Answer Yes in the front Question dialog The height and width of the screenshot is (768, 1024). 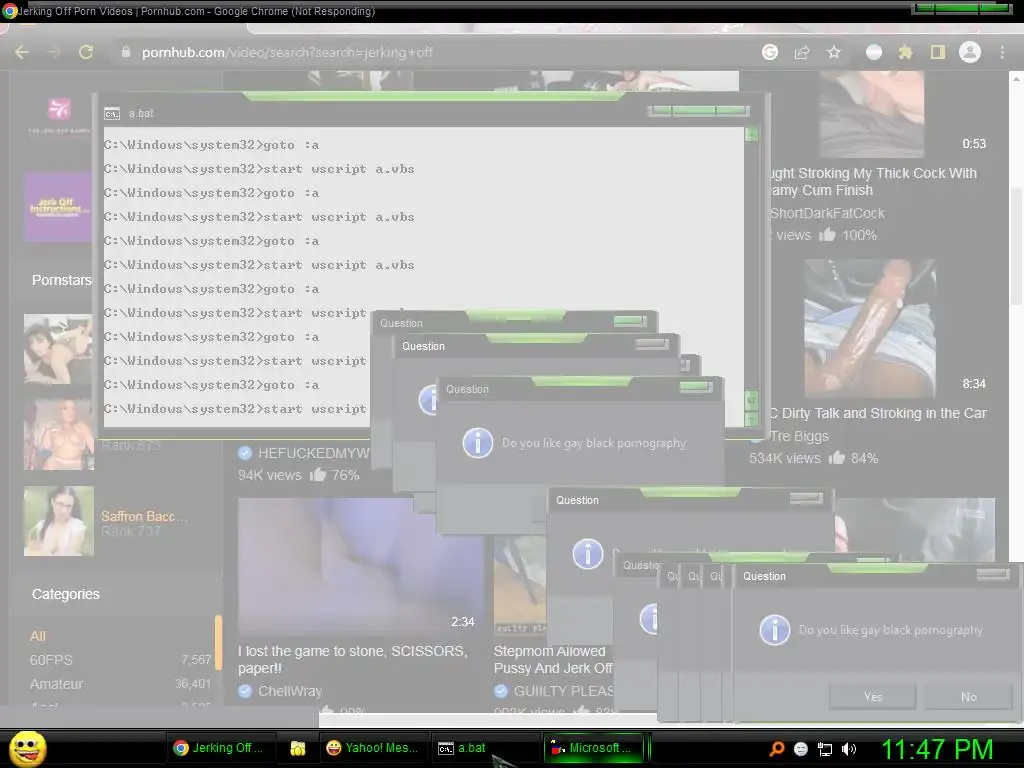(872, 697)
